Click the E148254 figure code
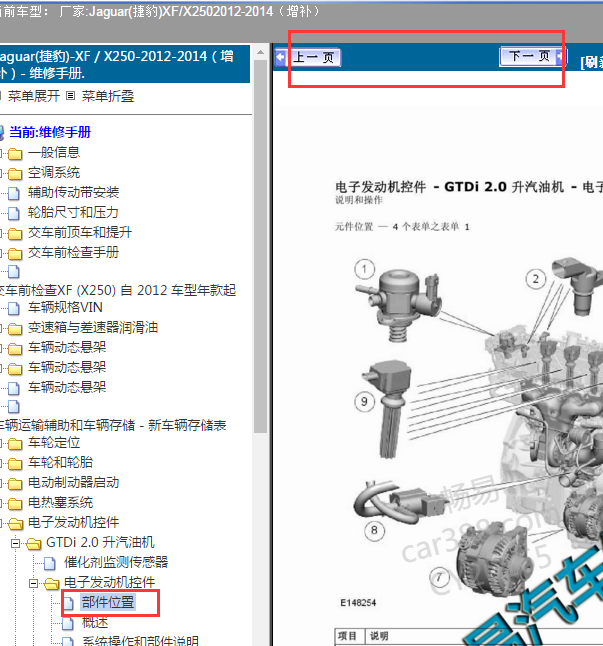 (358, 603)
